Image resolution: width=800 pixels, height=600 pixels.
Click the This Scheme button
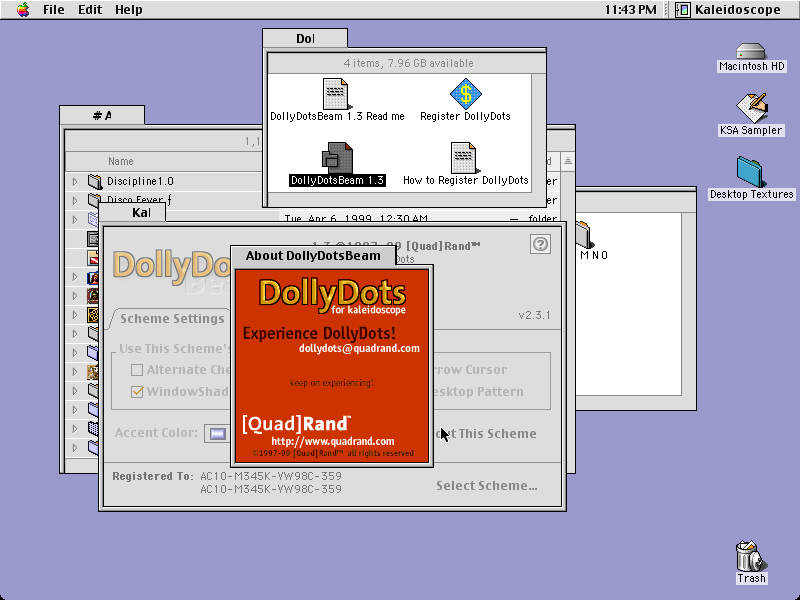pyautogui.click(x=485, y=434)
